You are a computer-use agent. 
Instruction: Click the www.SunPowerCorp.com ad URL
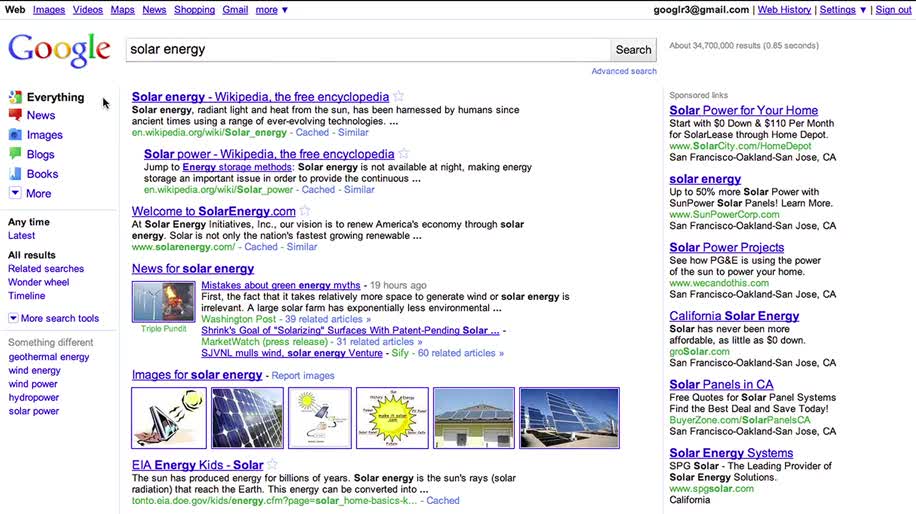(724, 214)
